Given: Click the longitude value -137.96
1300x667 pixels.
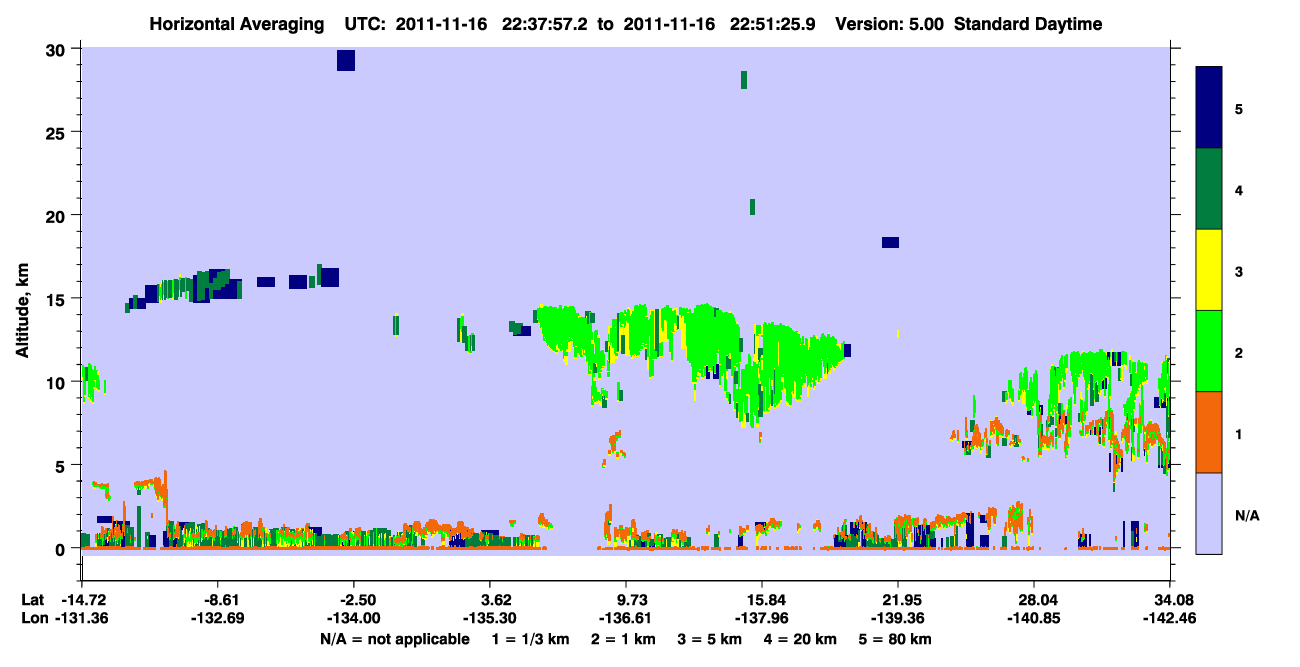Looking at the screenshot, I should click(x=762, y=618).
